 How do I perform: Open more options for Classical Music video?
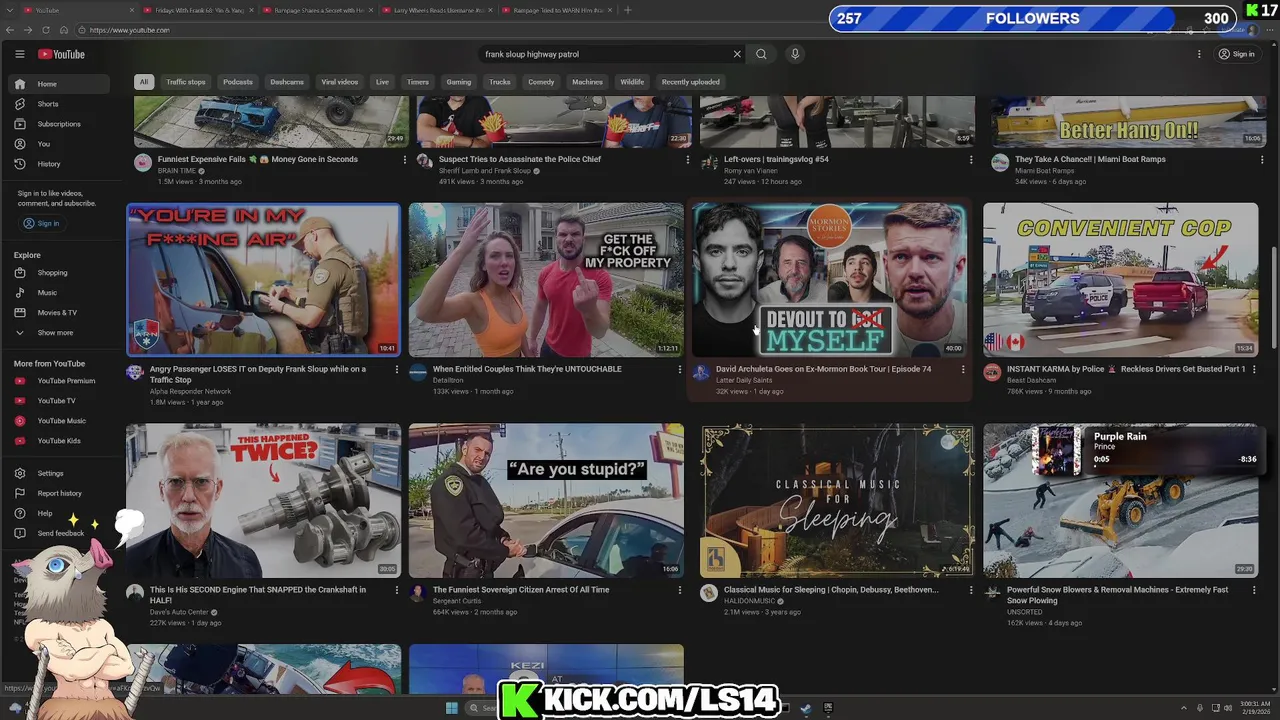[x=971, y=591]
